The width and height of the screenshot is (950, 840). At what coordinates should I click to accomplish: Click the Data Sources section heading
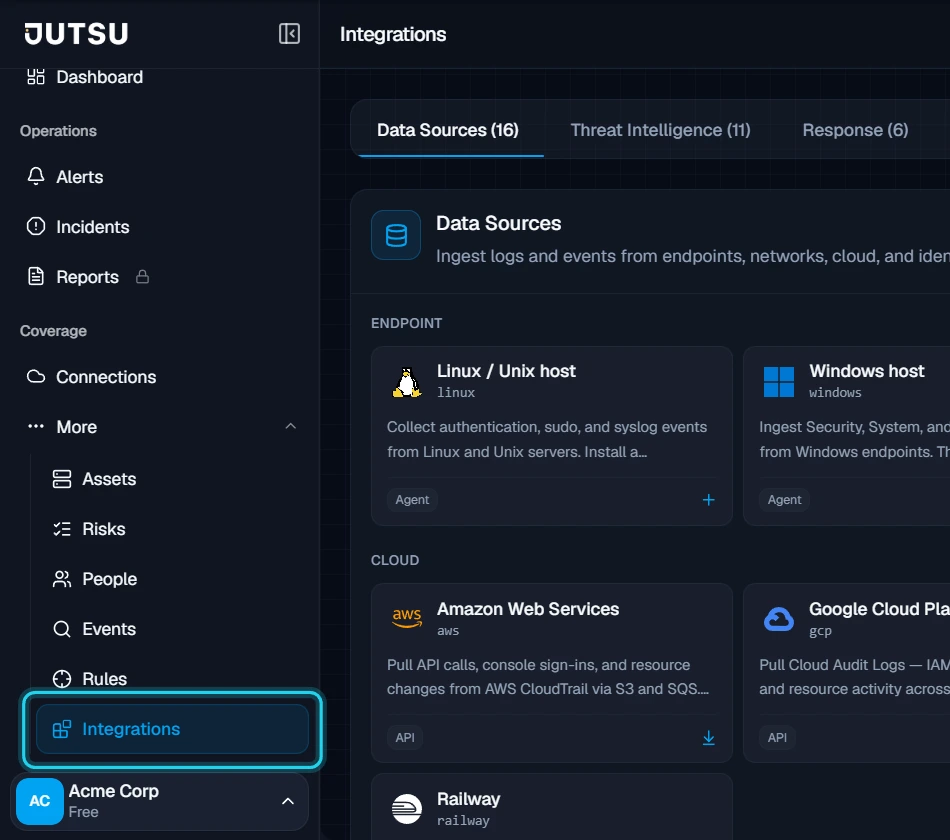[x=498, y=223]
